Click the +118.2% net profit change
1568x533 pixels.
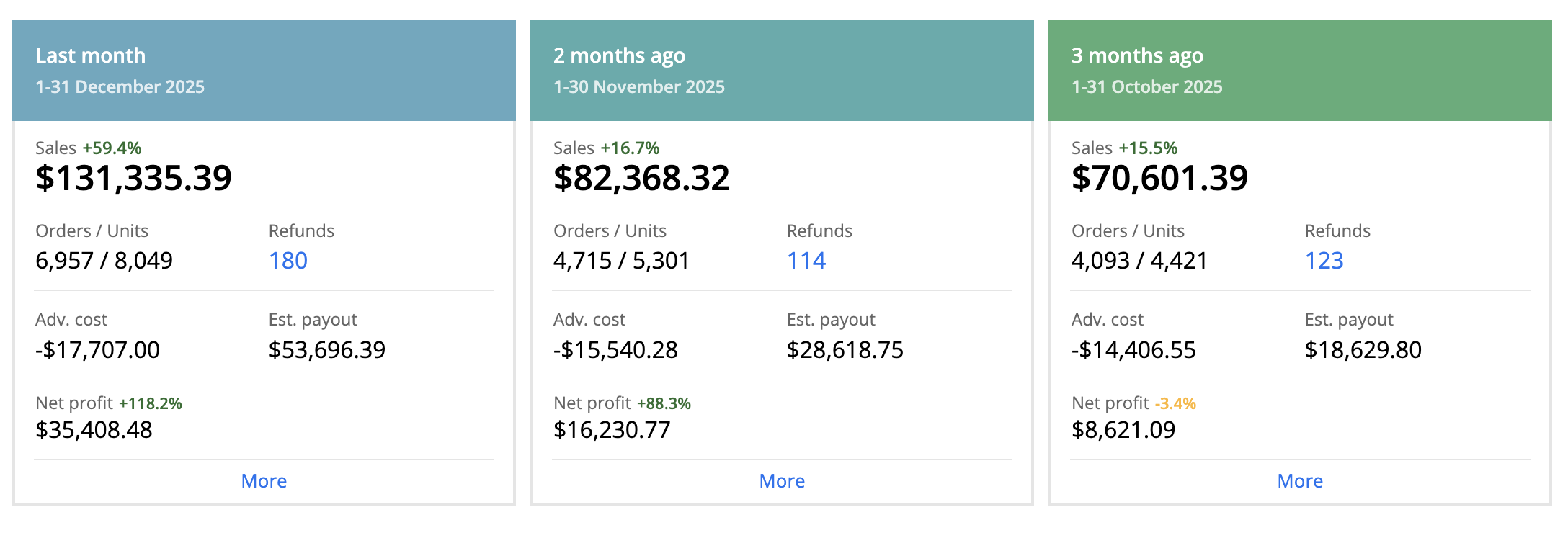click(x=151, y=403)
